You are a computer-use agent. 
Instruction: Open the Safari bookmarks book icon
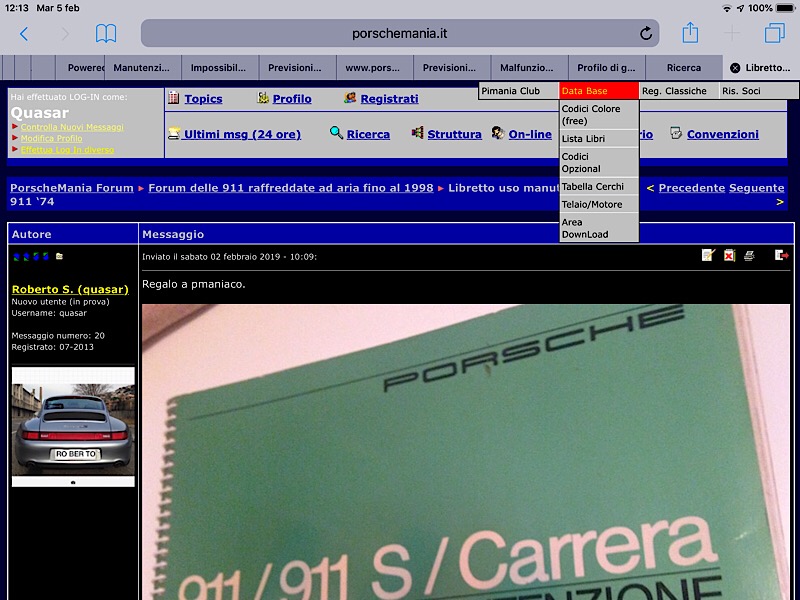(106, 34)
